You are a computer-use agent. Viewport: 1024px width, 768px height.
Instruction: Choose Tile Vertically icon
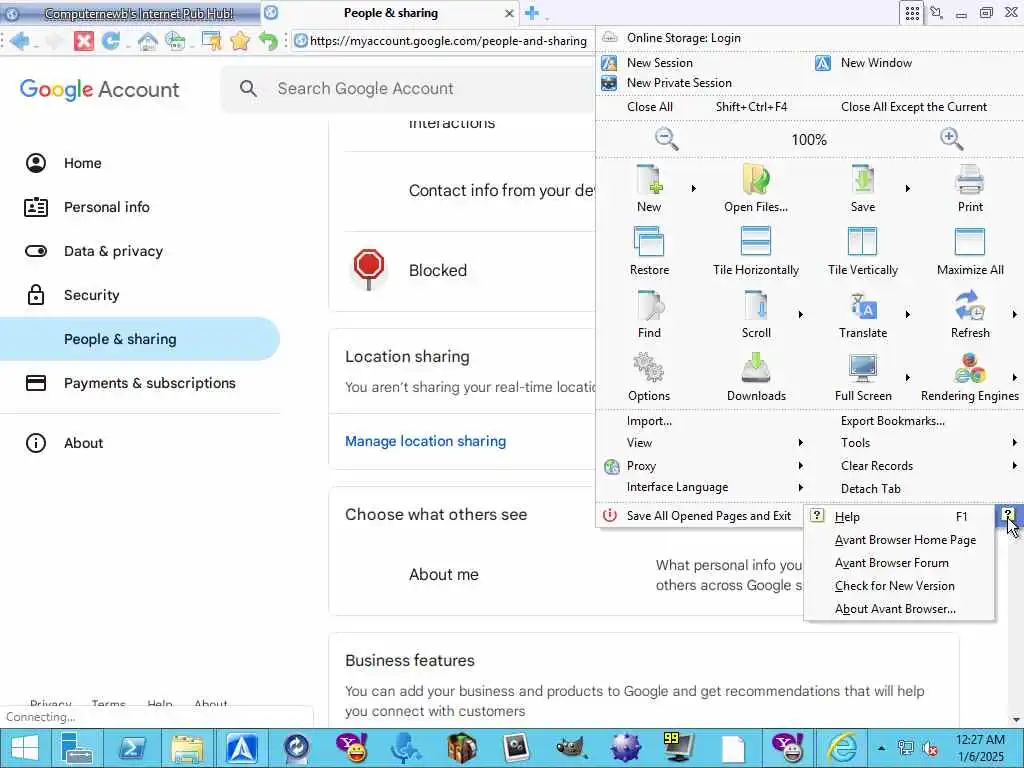863,242
